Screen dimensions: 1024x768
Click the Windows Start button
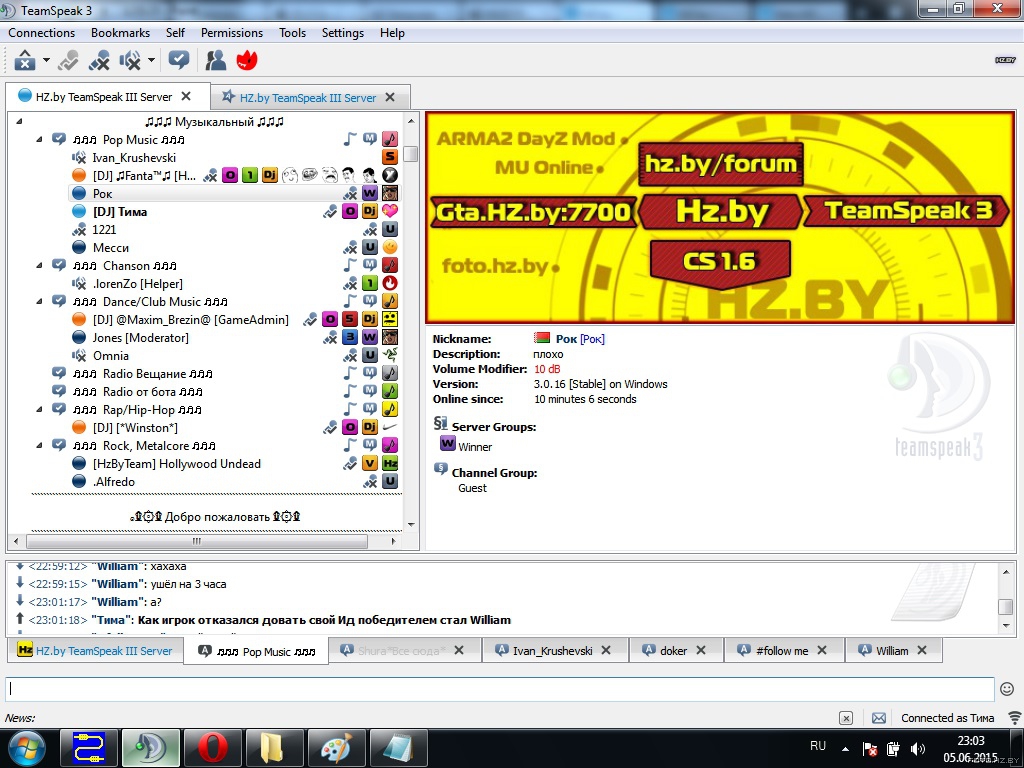point(27,748)
